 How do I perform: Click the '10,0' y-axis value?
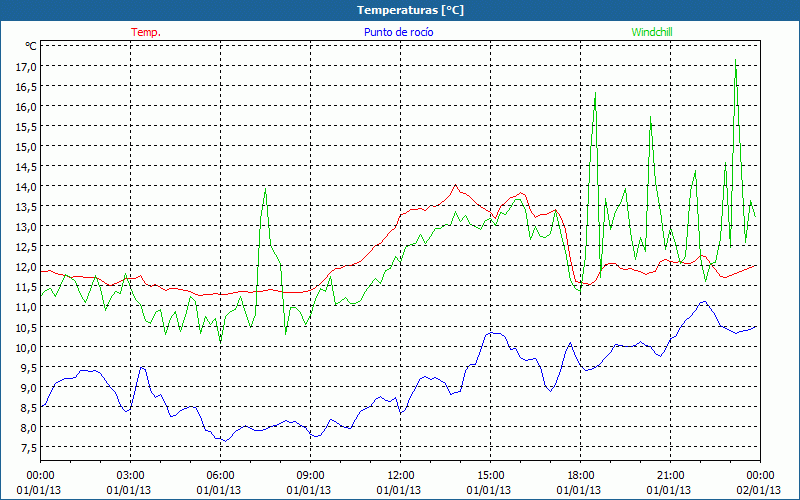tap(27, 347)
